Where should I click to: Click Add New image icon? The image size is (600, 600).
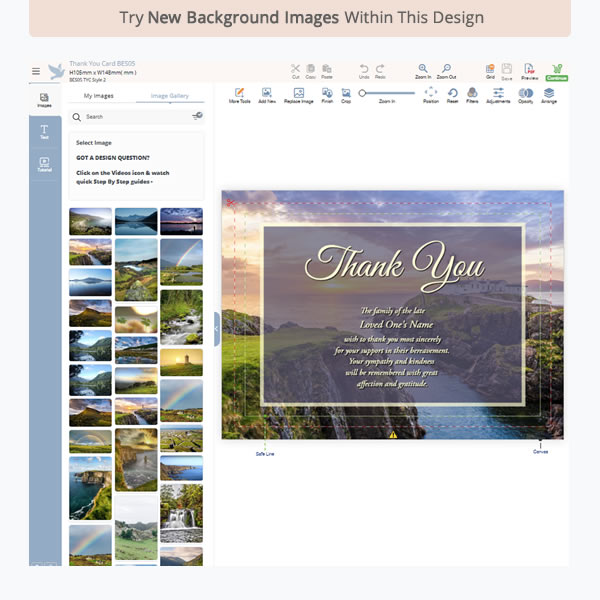point(267,95)
